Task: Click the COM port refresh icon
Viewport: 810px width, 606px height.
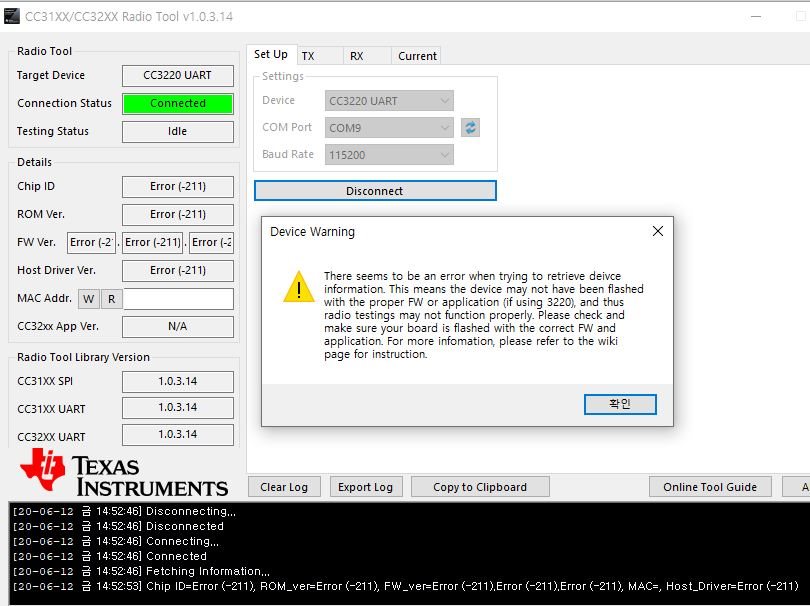Action: tap(470, 128)
